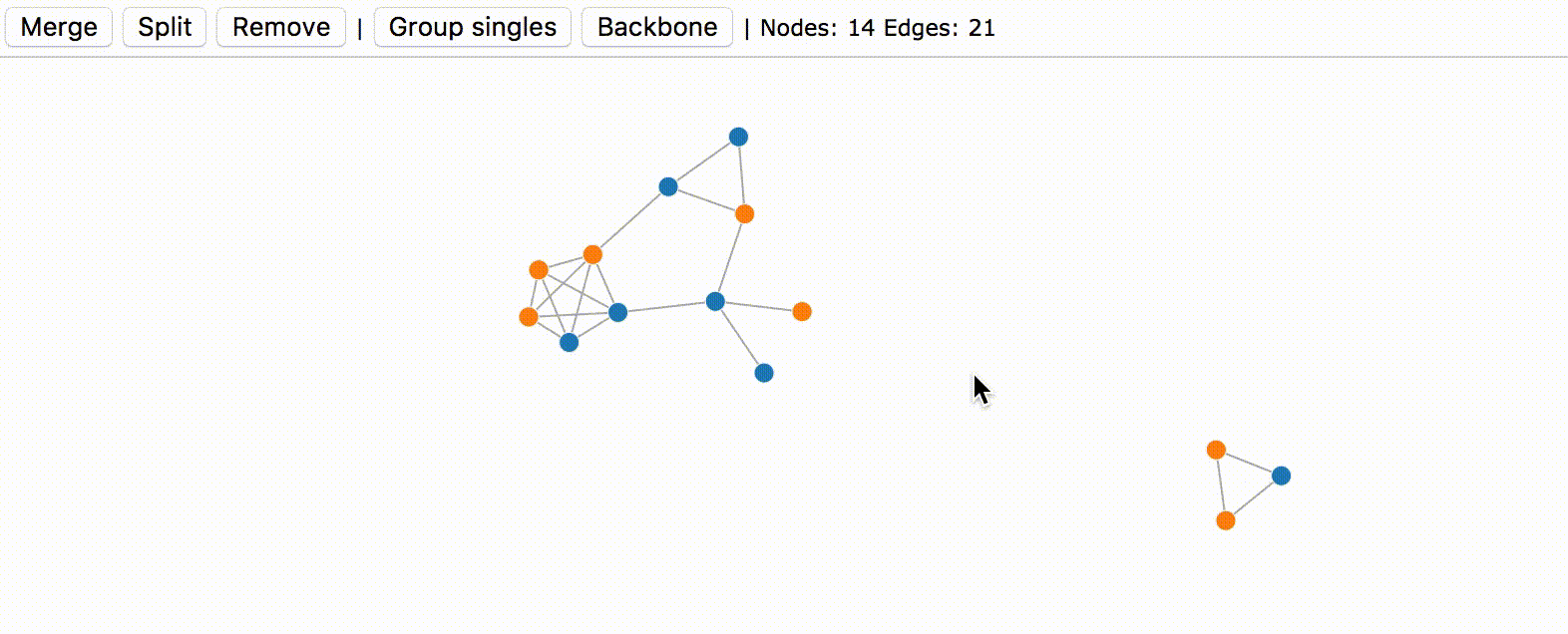The height and width of the screenshot is (634, 1568).
Task: Select the topmost blue node
Action: click(738, 137)
